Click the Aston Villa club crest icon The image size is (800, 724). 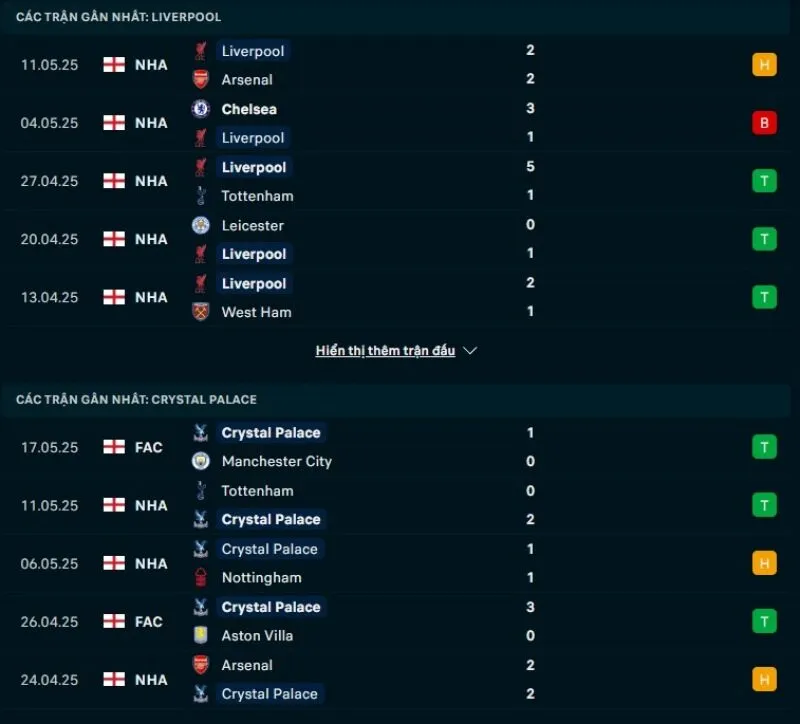(x=201, y=635)
